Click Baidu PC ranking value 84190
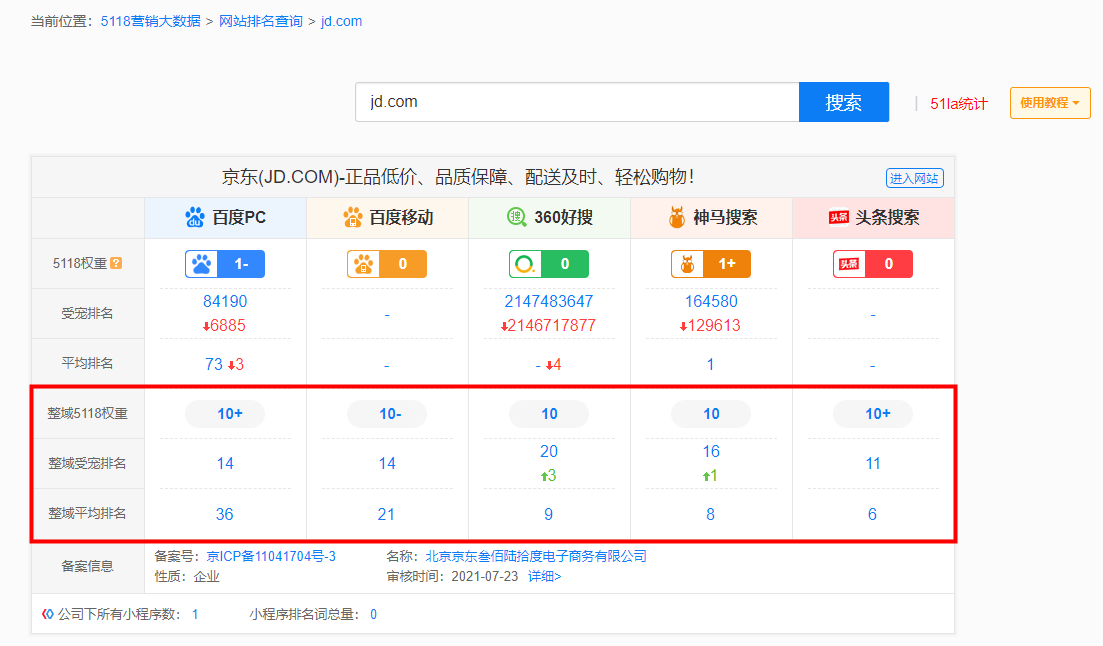Image resolution: width=1103 pixels, height=646 pixels. click(x=225, y=301)
